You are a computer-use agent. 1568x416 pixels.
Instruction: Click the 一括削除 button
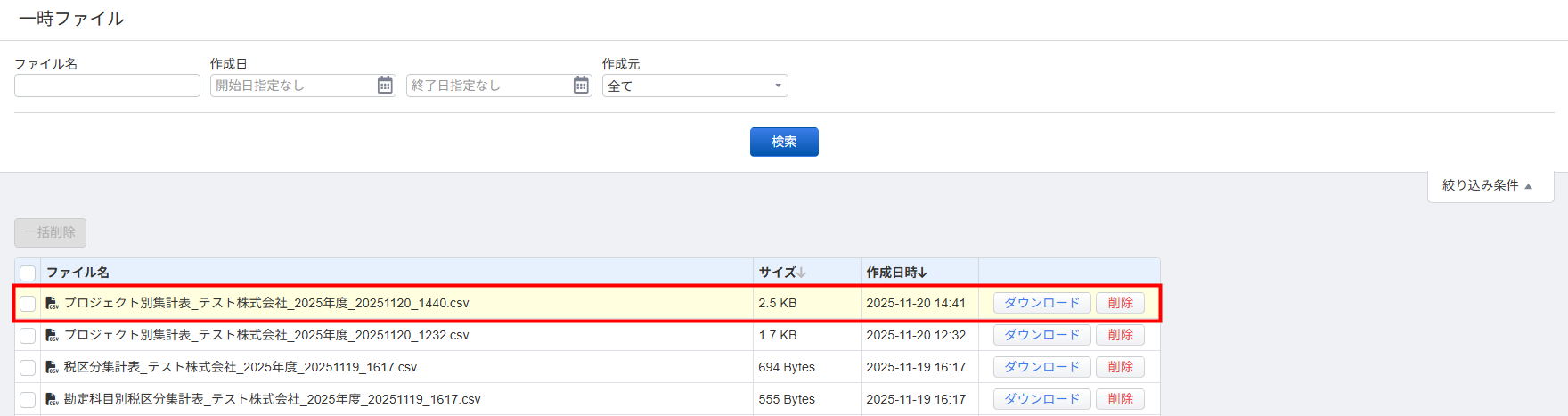(x=50, y=232)
